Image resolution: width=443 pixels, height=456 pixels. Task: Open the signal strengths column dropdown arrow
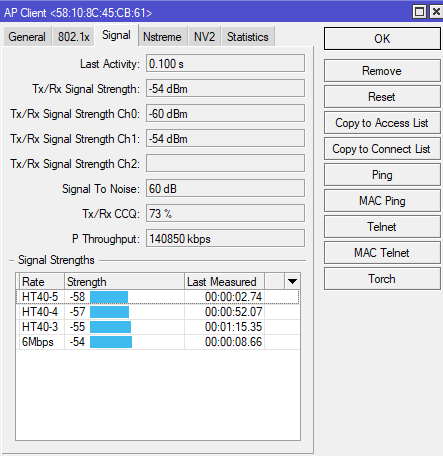[292, 282]
